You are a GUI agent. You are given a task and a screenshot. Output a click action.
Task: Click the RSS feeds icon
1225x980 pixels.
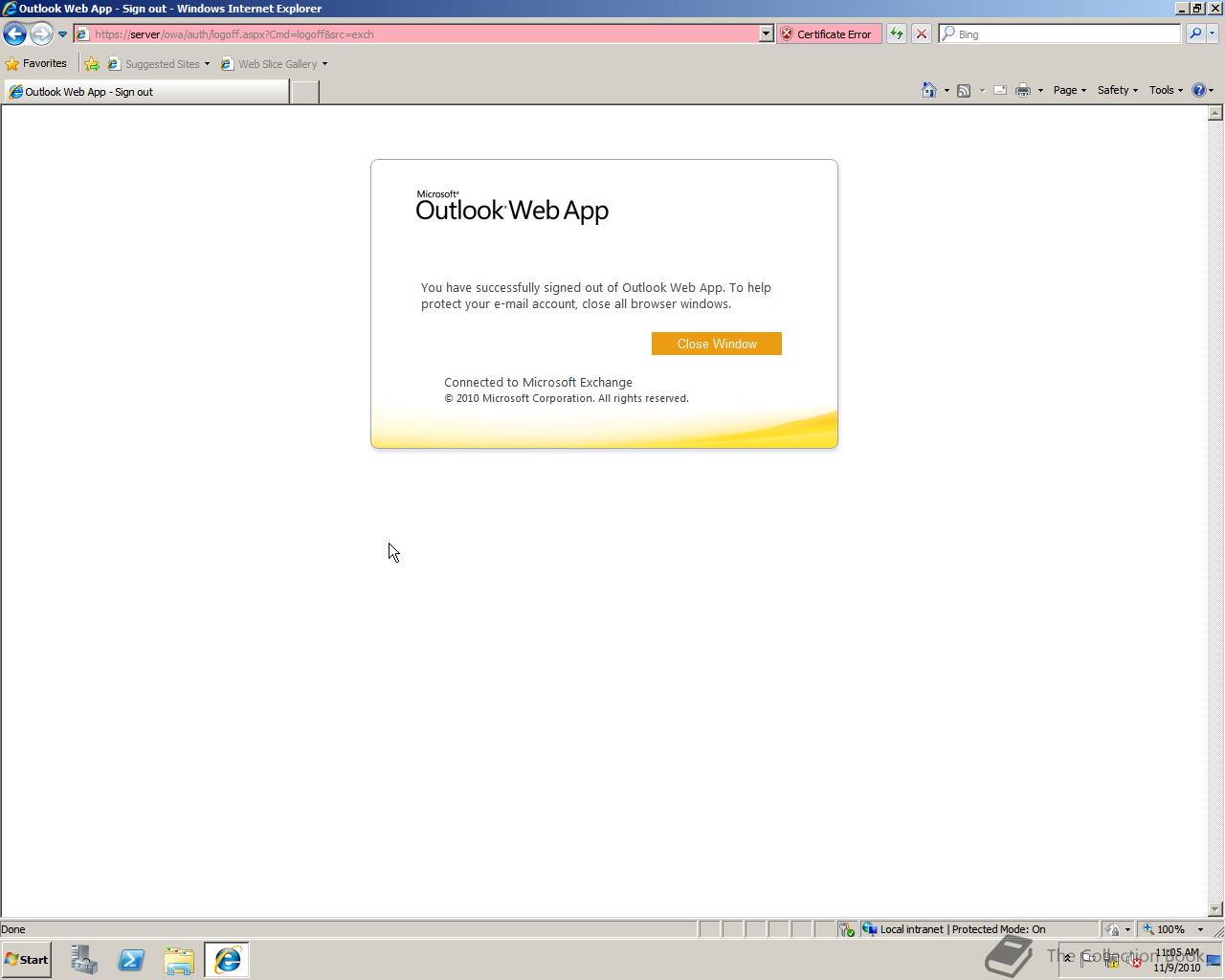[964, 90]
